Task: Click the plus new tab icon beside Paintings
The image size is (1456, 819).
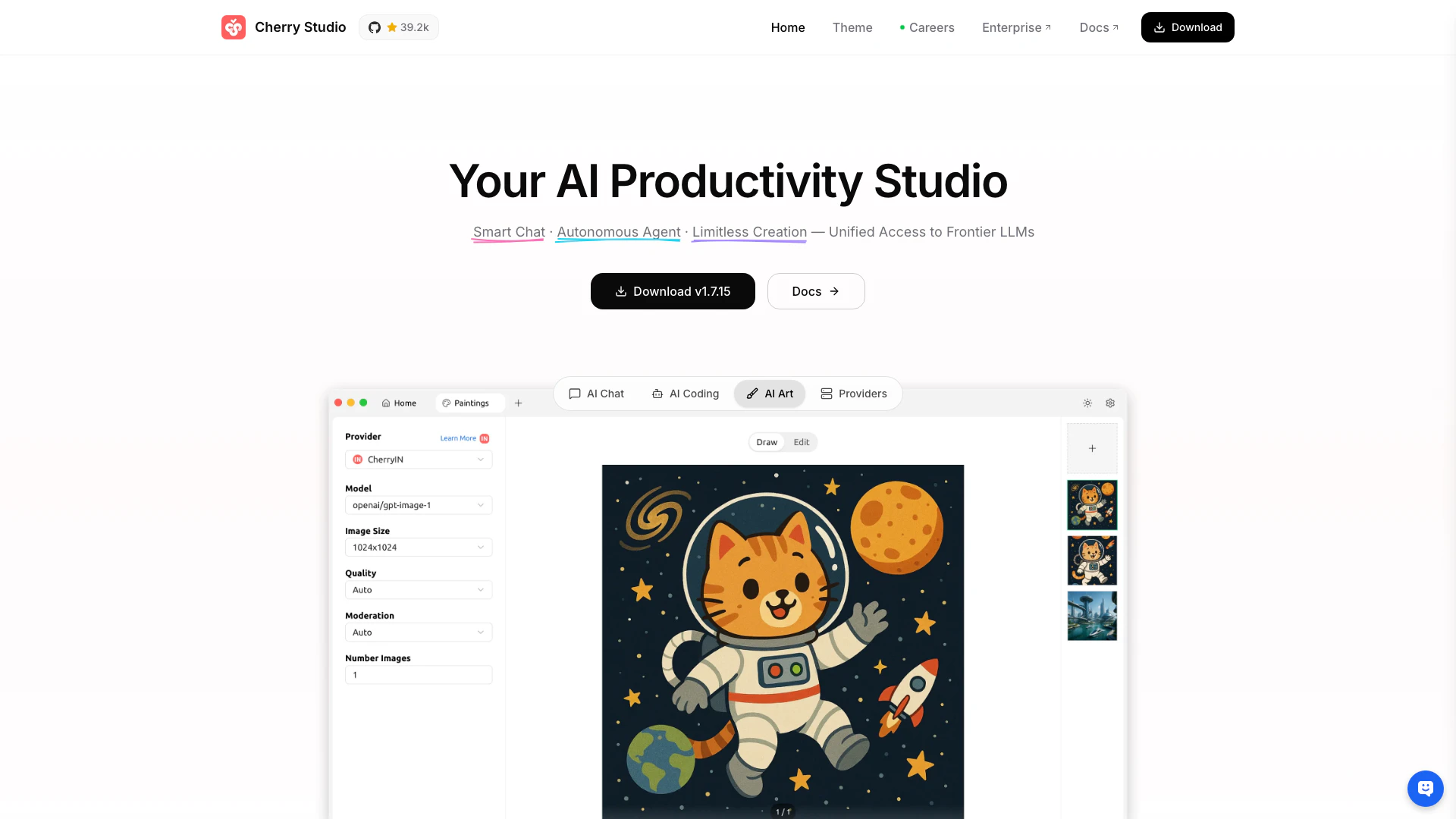Action: [x=519, y=403]
